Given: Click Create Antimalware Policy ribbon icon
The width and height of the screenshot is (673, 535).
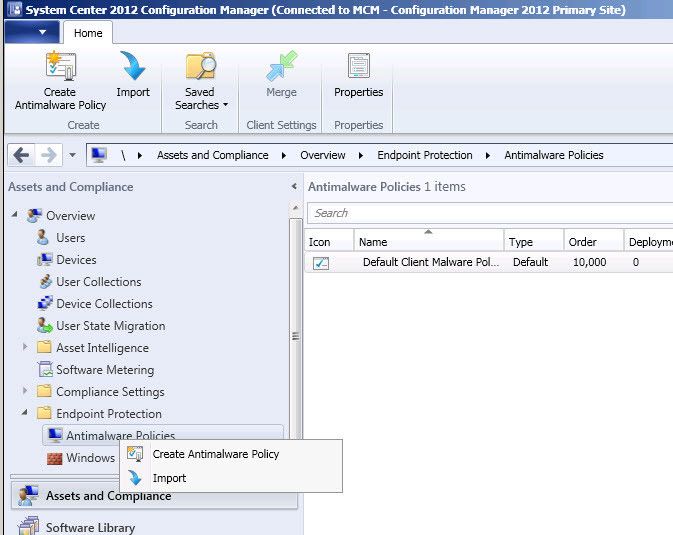Looking at the screenshot, I should tap(61, 66).
